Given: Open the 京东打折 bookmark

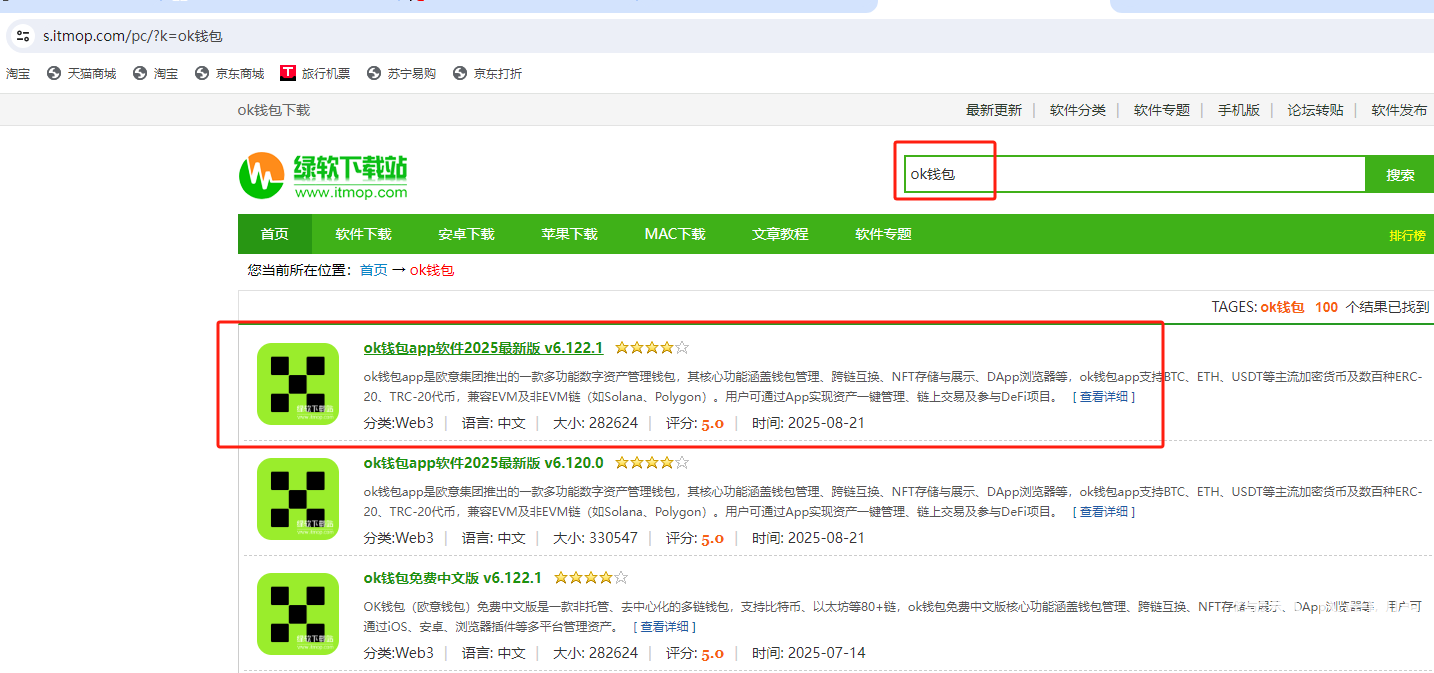Looking at the screenshot, I should pos(487,73).
